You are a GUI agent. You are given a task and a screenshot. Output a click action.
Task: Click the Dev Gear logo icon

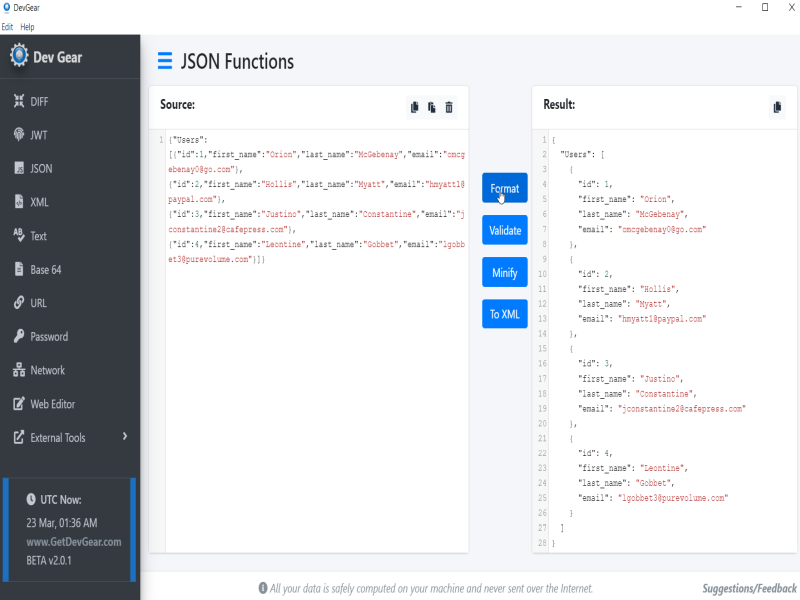point(19,55)
